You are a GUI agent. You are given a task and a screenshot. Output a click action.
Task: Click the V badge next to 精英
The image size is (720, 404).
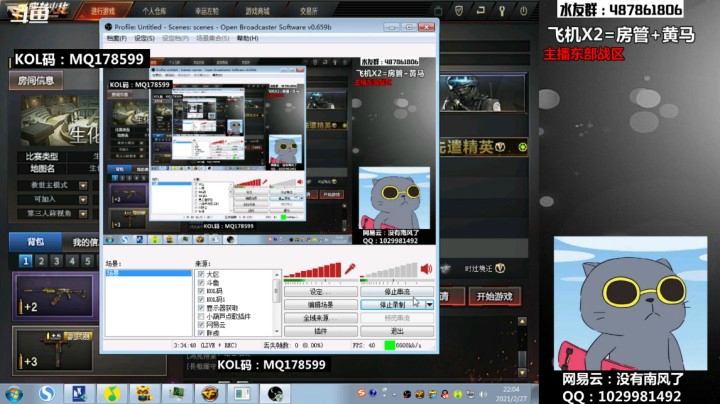[500, 147]
